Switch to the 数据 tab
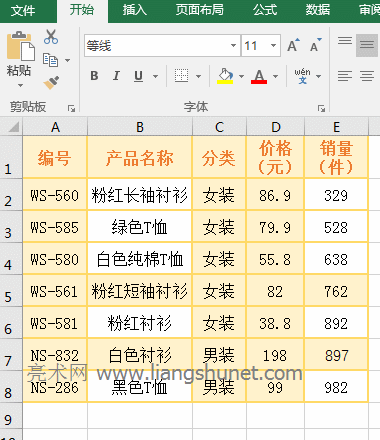 pyautogui.click(x=318, y=10)
